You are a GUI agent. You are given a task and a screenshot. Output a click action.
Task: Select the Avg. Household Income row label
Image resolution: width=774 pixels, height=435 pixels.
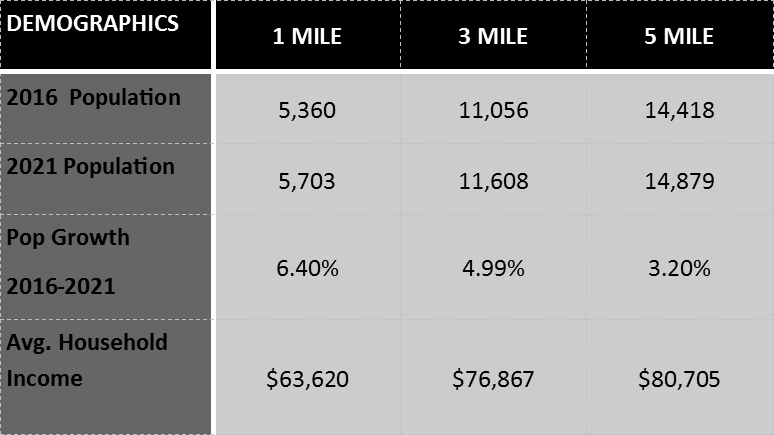coord(87,360)
